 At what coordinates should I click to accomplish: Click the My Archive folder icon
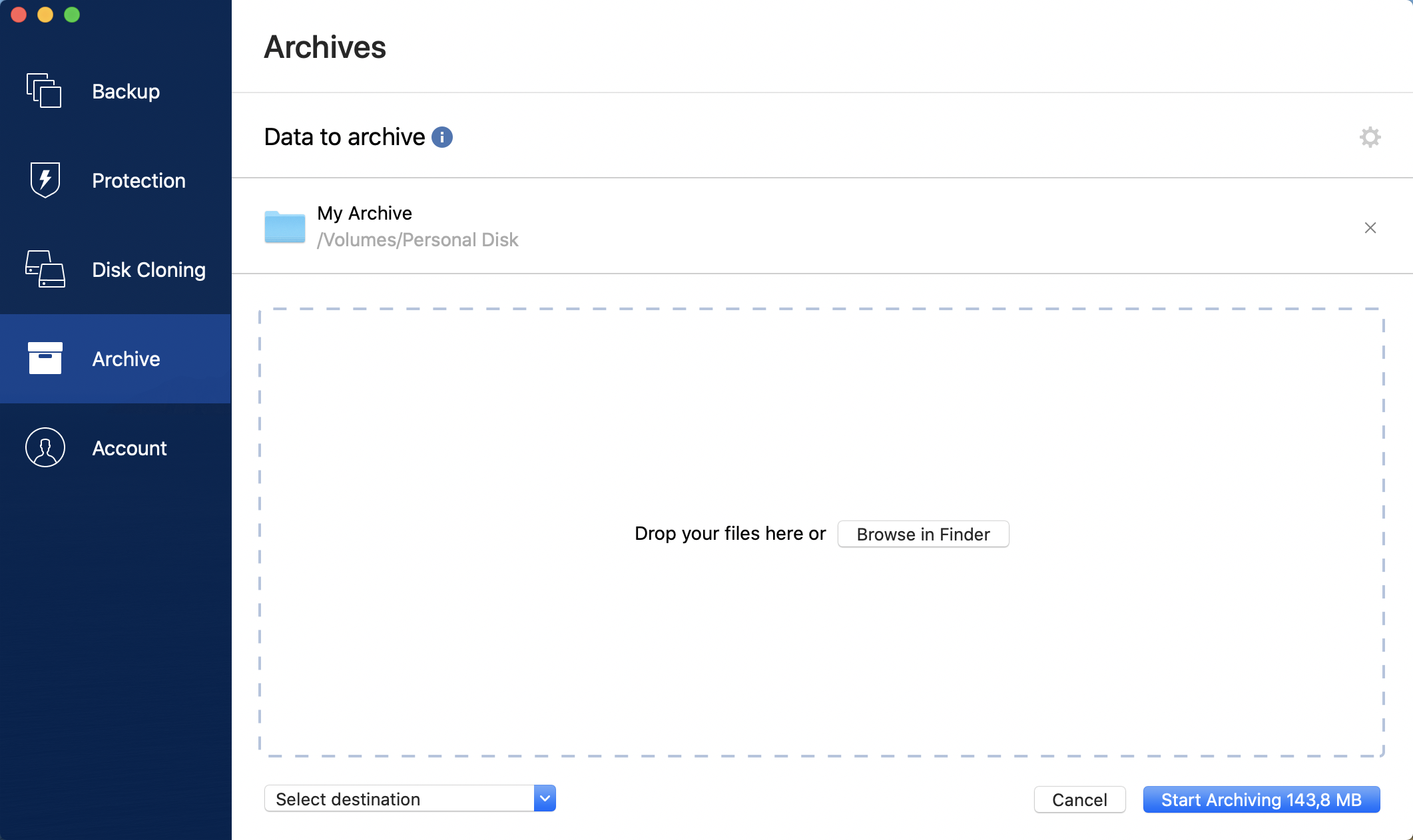(284, 226)
